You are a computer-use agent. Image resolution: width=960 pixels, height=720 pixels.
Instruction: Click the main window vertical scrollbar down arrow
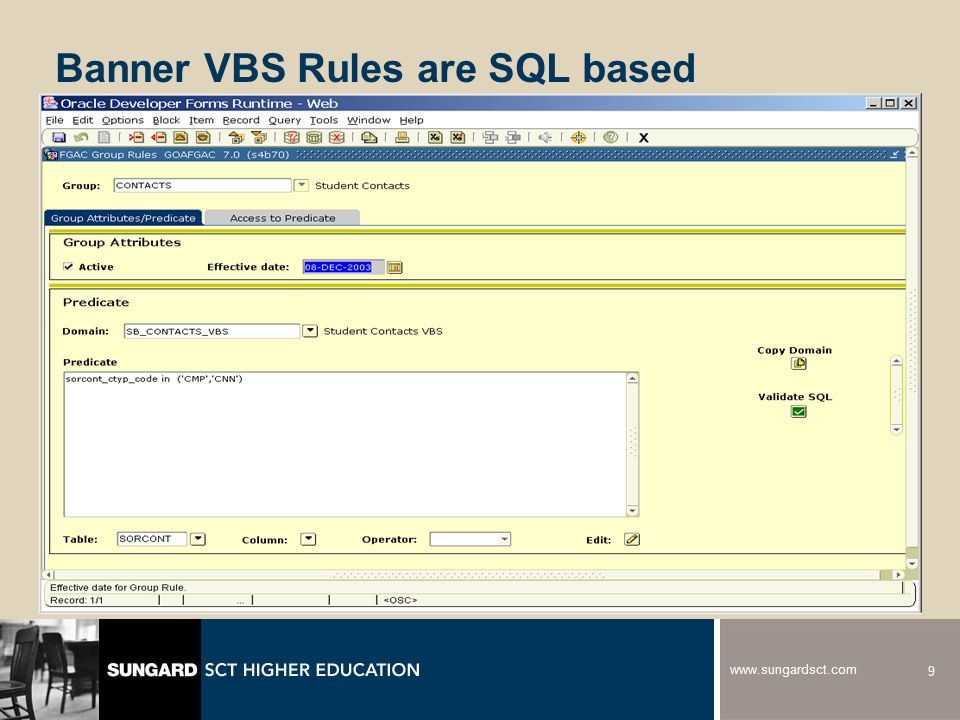pyautogui.click(x=912, y=563)
